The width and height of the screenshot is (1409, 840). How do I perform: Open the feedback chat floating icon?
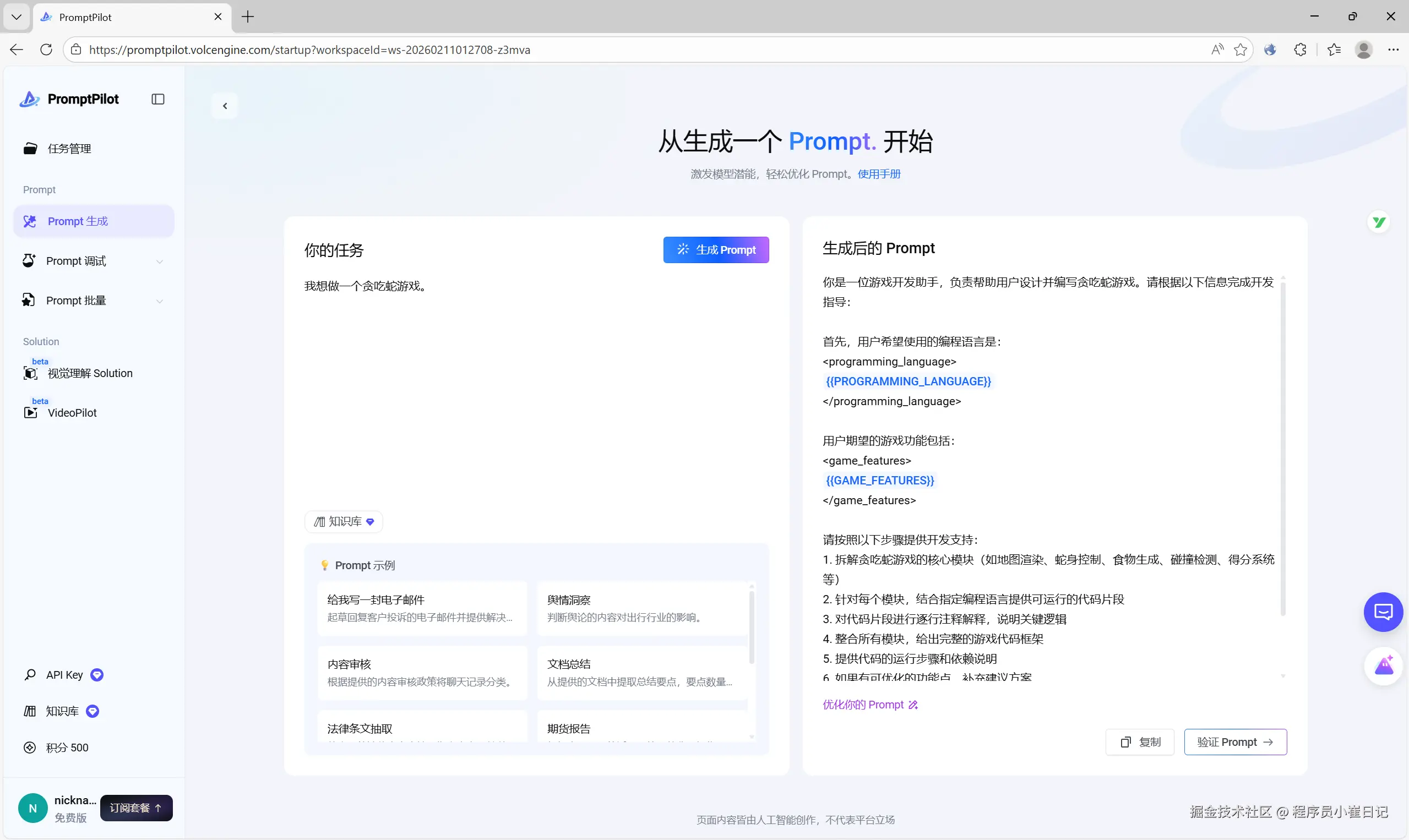pos(1383,612)
